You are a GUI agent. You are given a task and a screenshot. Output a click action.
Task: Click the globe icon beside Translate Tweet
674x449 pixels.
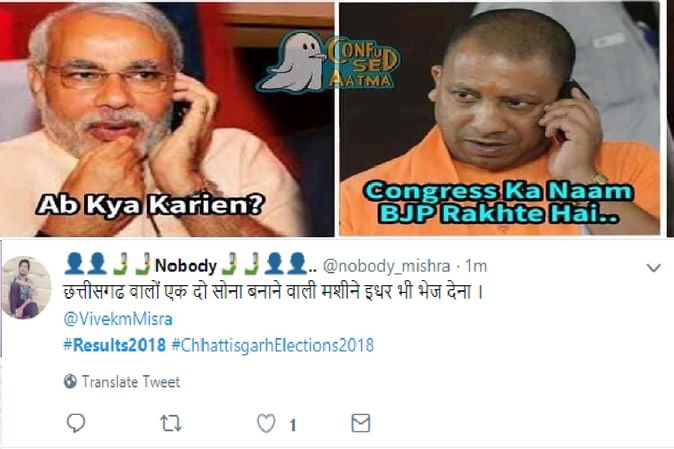[70, 381]
